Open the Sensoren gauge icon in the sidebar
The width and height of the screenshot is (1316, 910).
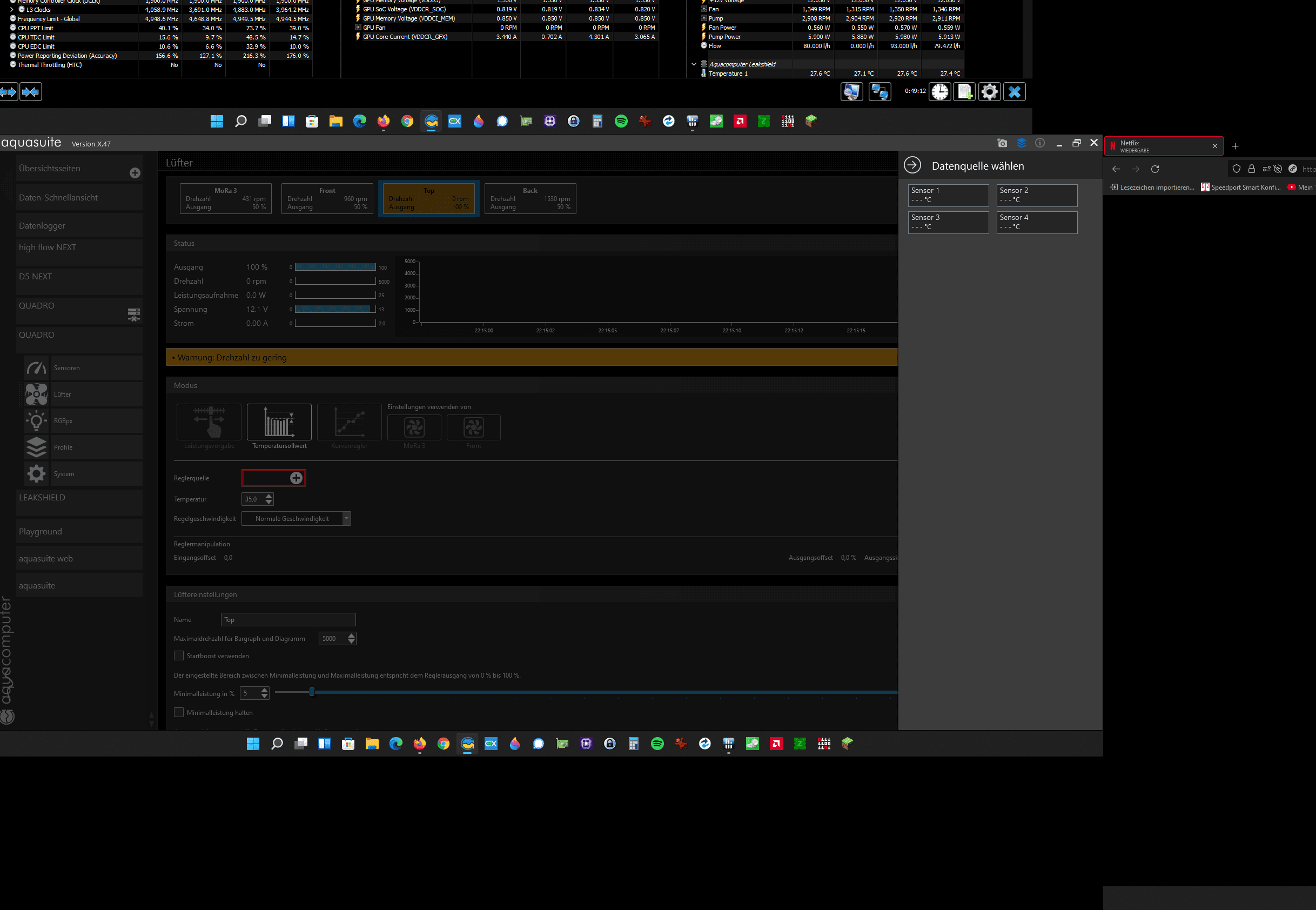coord(37,368)
